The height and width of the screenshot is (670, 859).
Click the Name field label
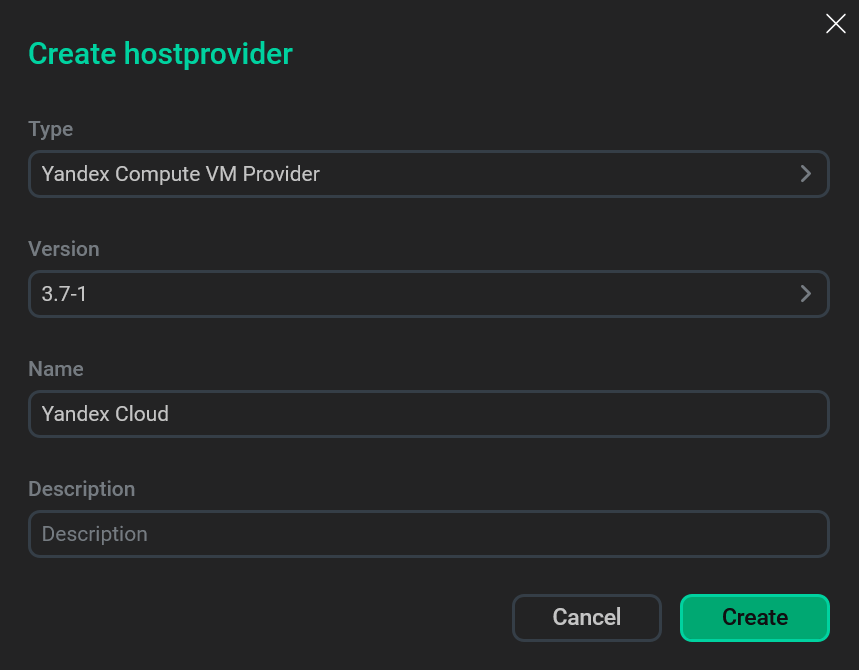tap(56, 369)
